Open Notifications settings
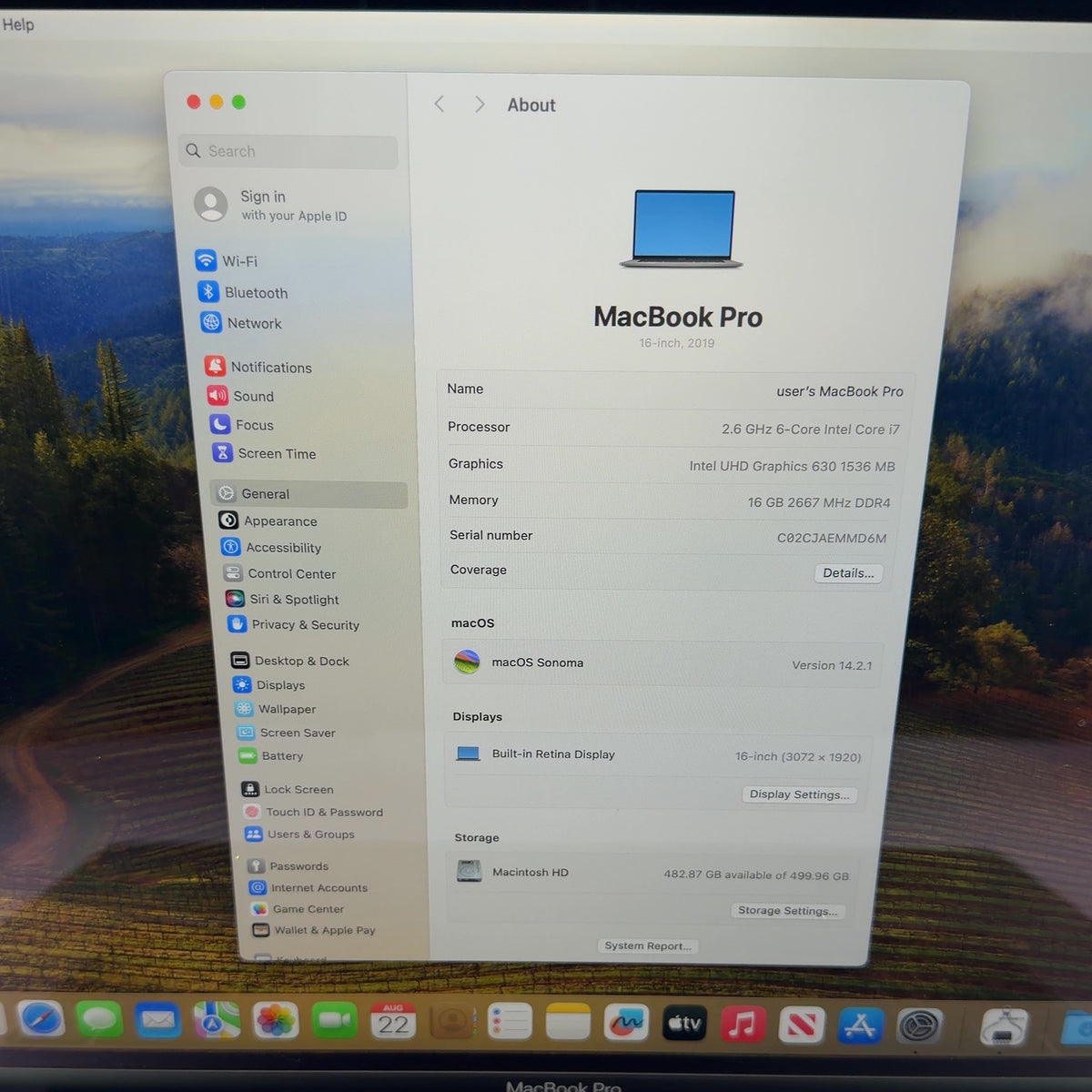The image size is (1092, 1092). click(x=258, y=367)
